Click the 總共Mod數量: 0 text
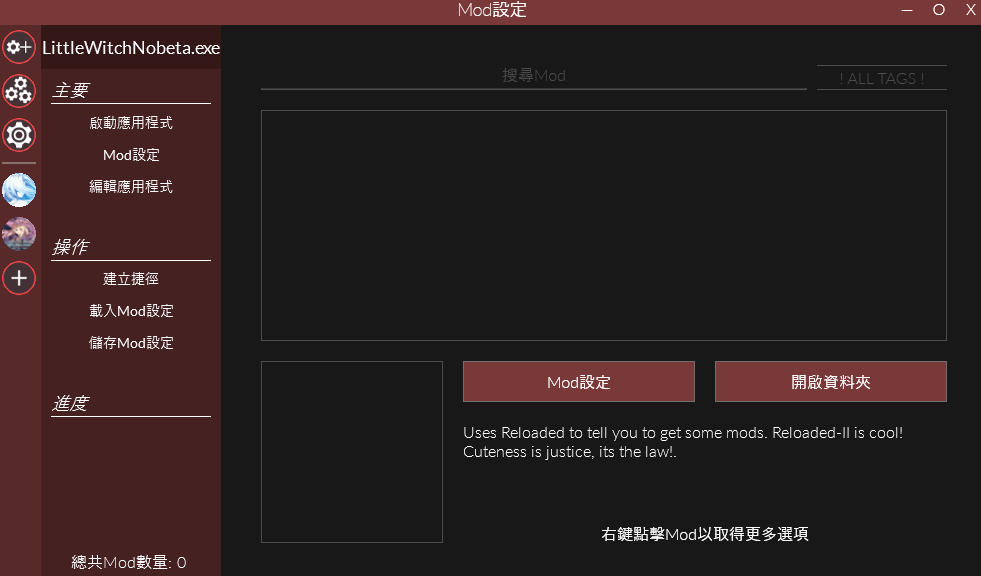The width and height of the screenshot is (981, 576). [129, 562]
